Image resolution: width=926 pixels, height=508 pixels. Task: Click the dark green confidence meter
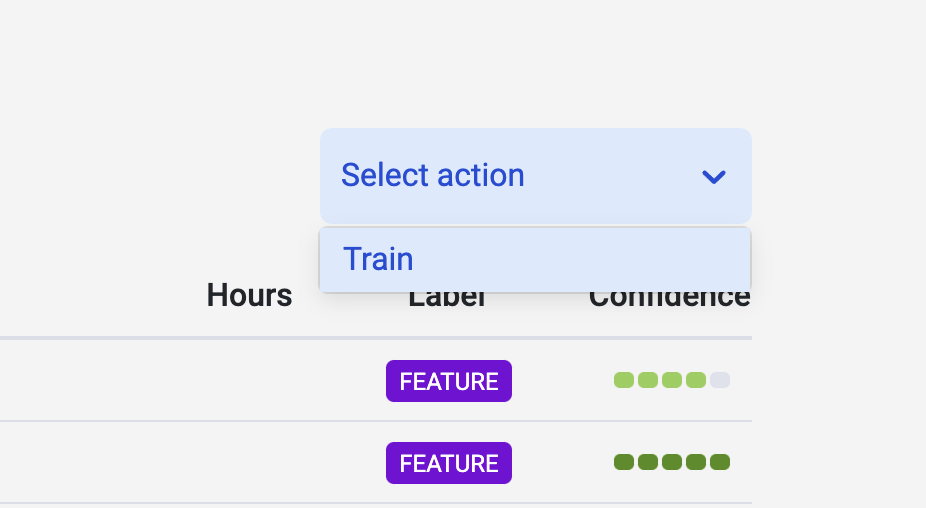671,462
